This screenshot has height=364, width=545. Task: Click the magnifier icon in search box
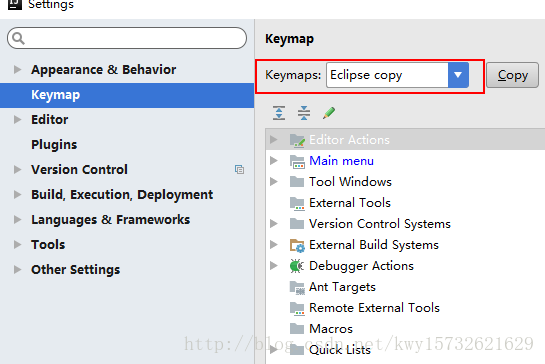click(18, 38)
